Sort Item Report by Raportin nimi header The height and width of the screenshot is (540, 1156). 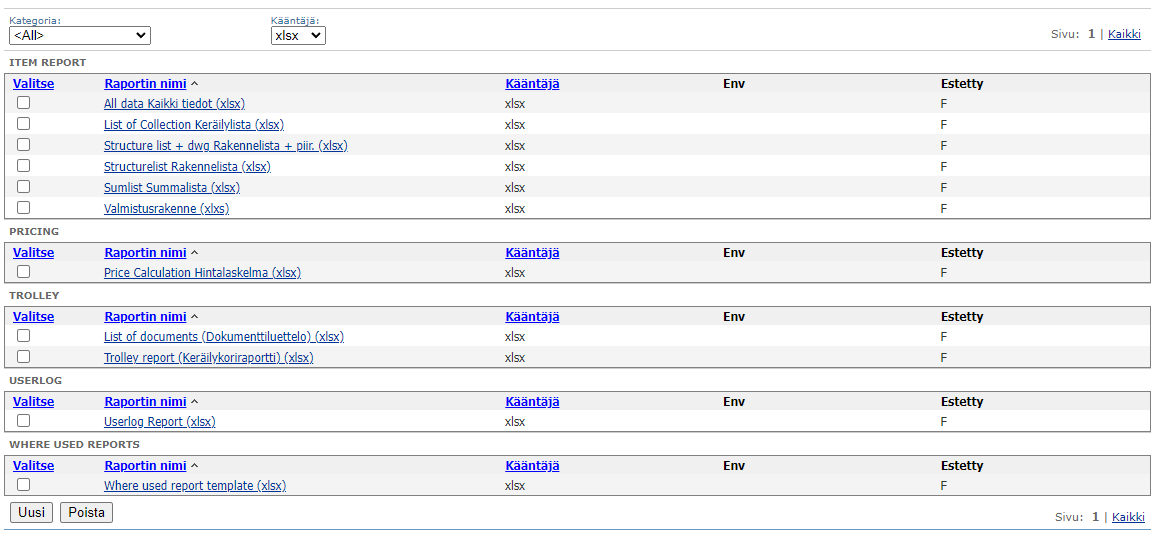click(x=145, y=84)
